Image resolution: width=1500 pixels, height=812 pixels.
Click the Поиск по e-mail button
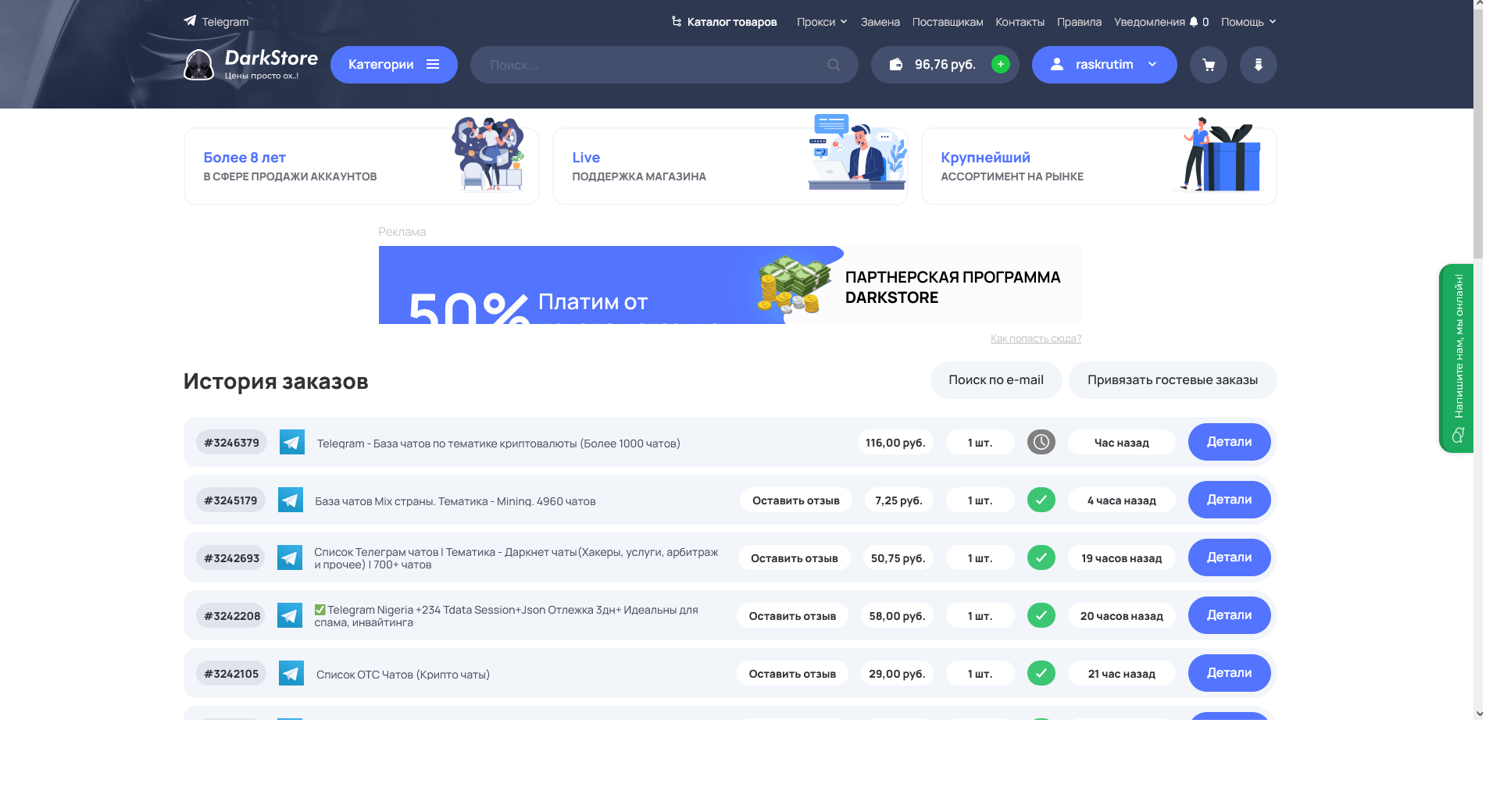point(995,380)
